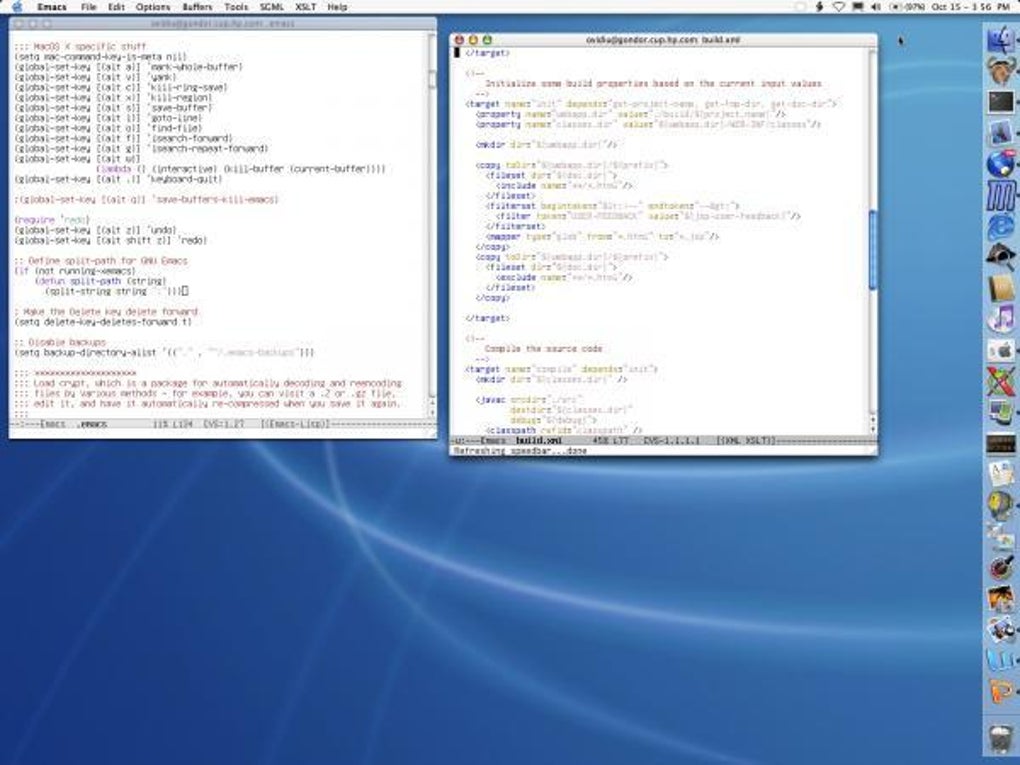The width and height of the screenshot is (1020, 765).
Task: Click 'Refreshing speedbar...done' echo area message
Action: 520,450
